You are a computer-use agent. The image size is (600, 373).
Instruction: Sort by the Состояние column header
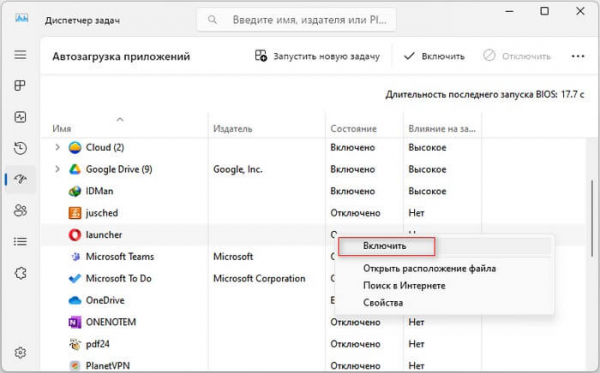354,129
